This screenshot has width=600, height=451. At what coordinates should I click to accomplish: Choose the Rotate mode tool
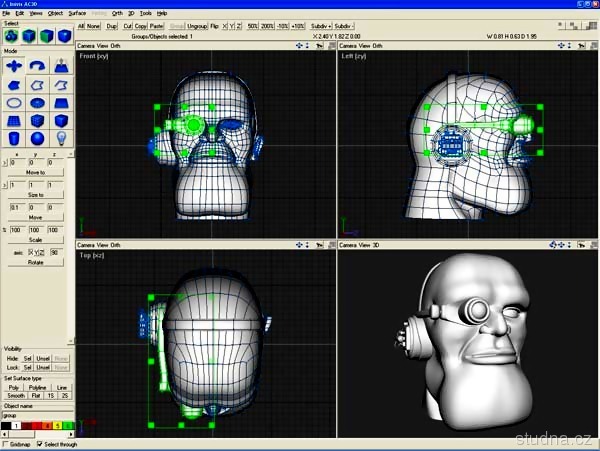coord(38,65)
